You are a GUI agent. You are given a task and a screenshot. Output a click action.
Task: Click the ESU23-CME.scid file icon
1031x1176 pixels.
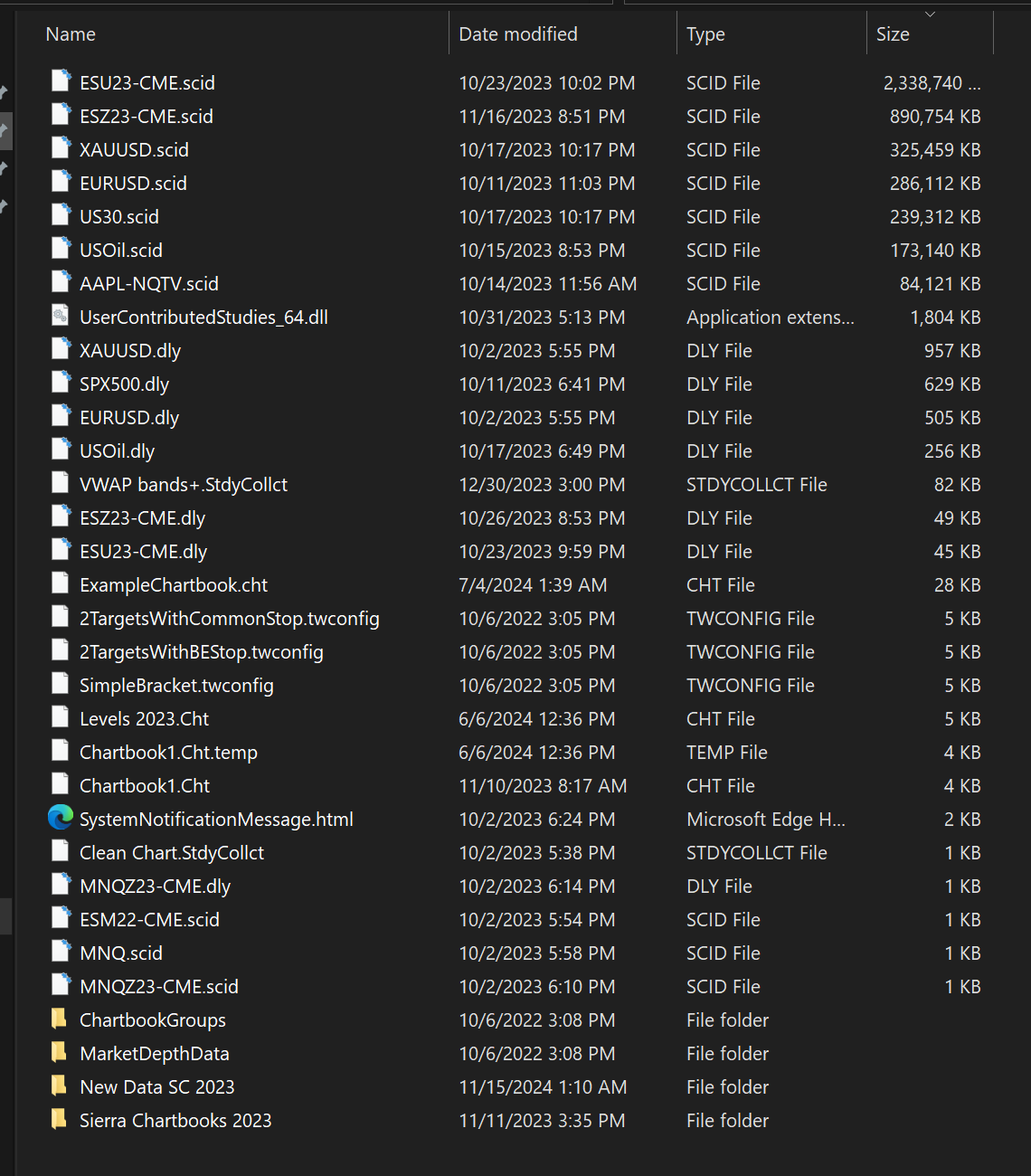[61, 81]
